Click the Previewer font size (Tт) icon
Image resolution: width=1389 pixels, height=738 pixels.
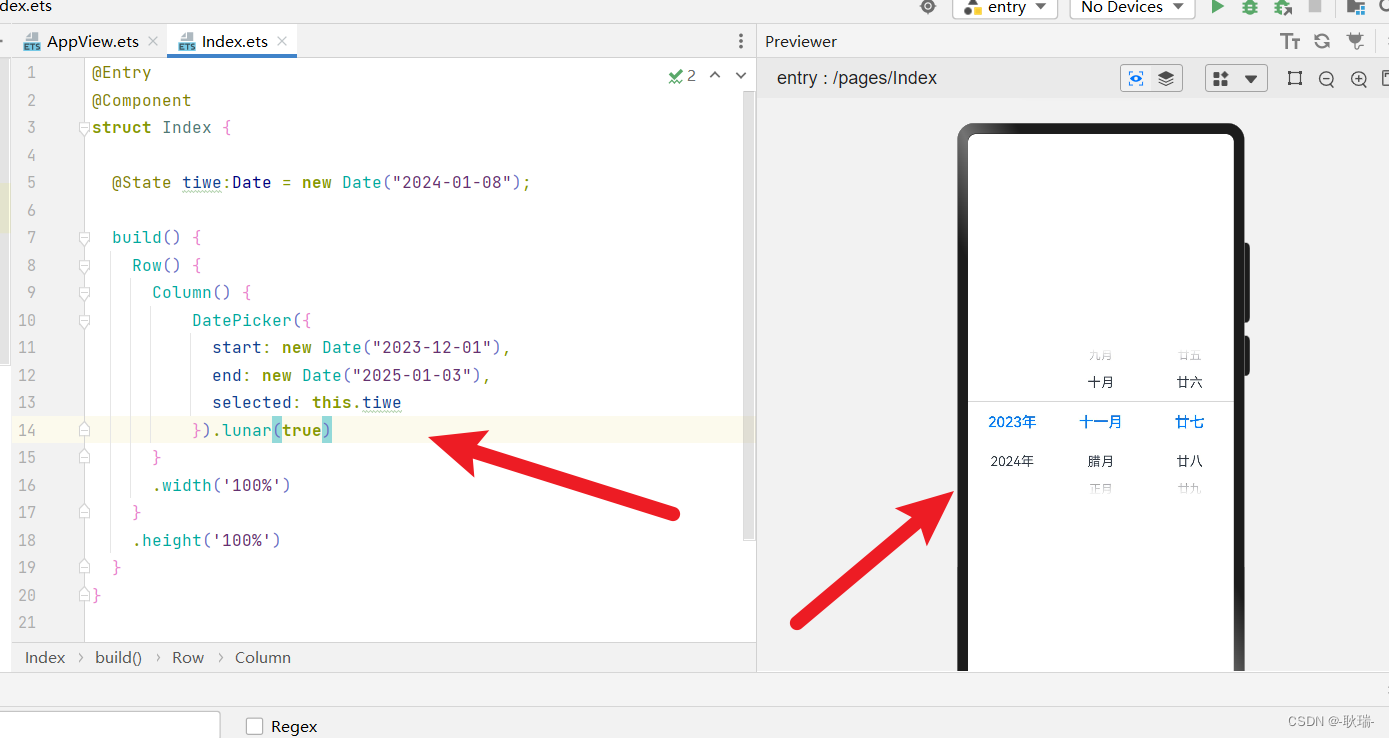[1290, 41]
